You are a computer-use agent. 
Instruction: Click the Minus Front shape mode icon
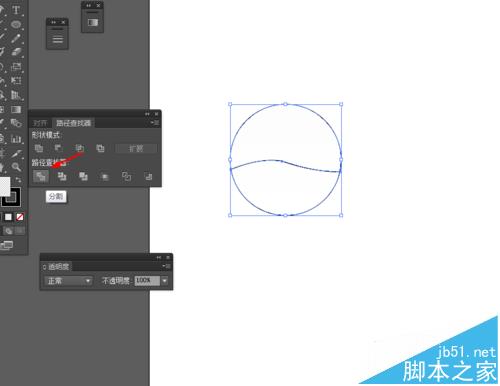tap(59, 148)
